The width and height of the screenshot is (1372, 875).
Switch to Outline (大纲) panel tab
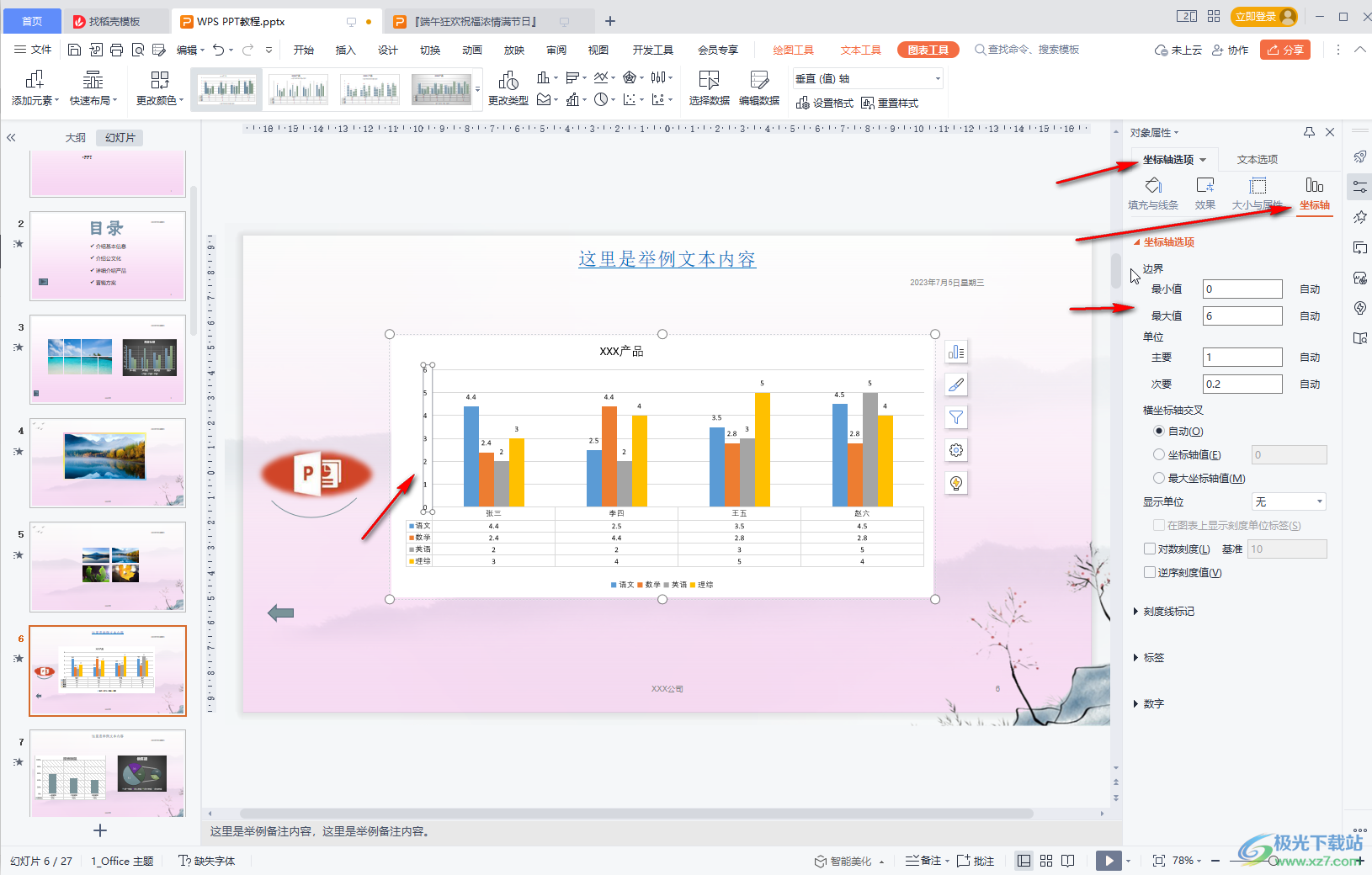click(x=76, y=137)
